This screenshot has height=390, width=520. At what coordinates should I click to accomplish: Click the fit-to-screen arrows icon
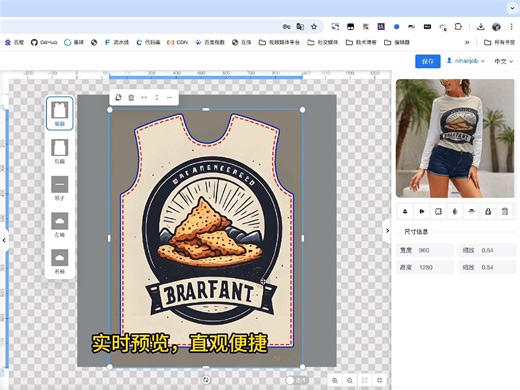[365, 380]
